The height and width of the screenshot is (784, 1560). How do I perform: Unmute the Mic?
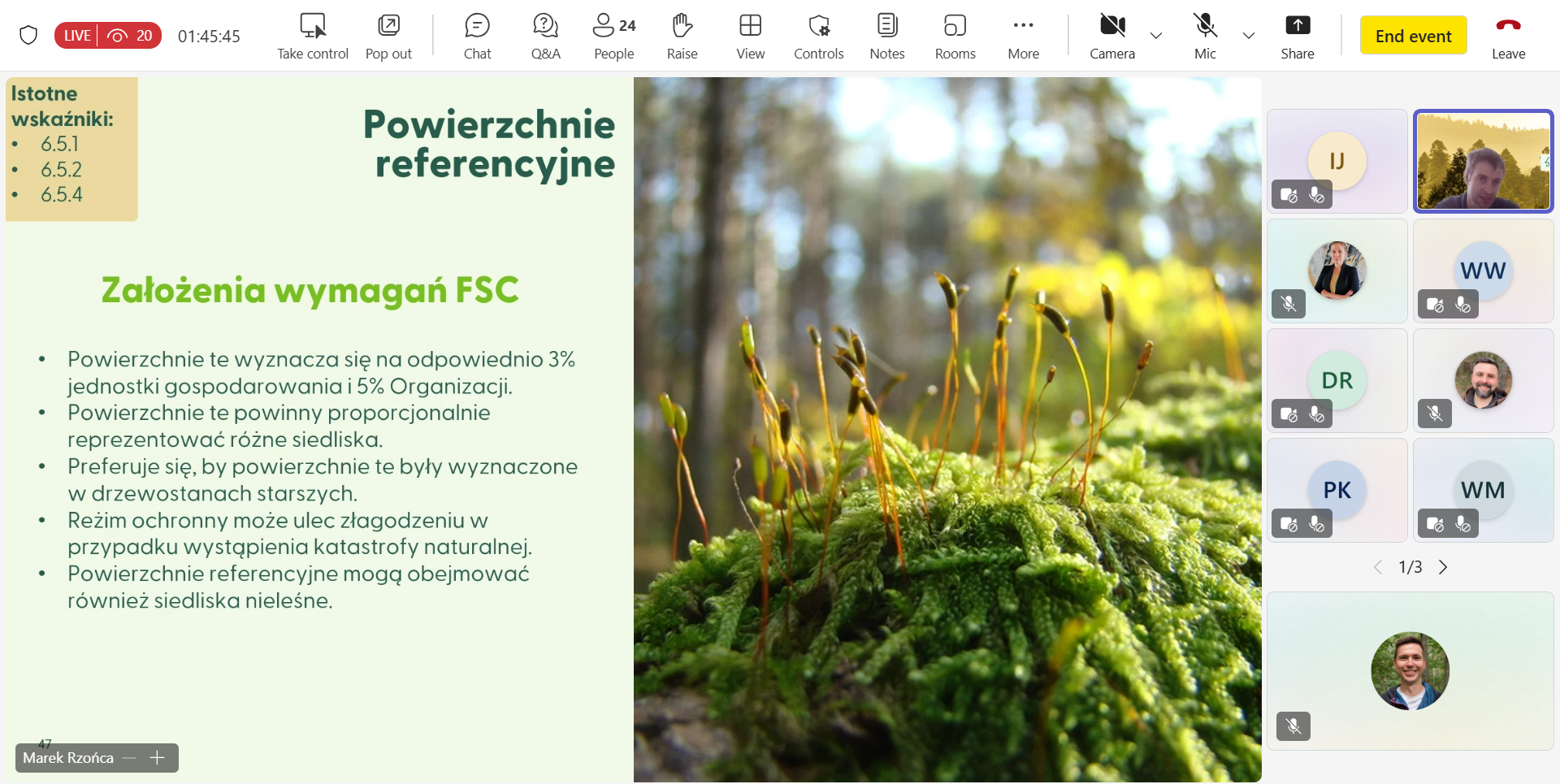pyautogui.click(x=1205, y=36)
